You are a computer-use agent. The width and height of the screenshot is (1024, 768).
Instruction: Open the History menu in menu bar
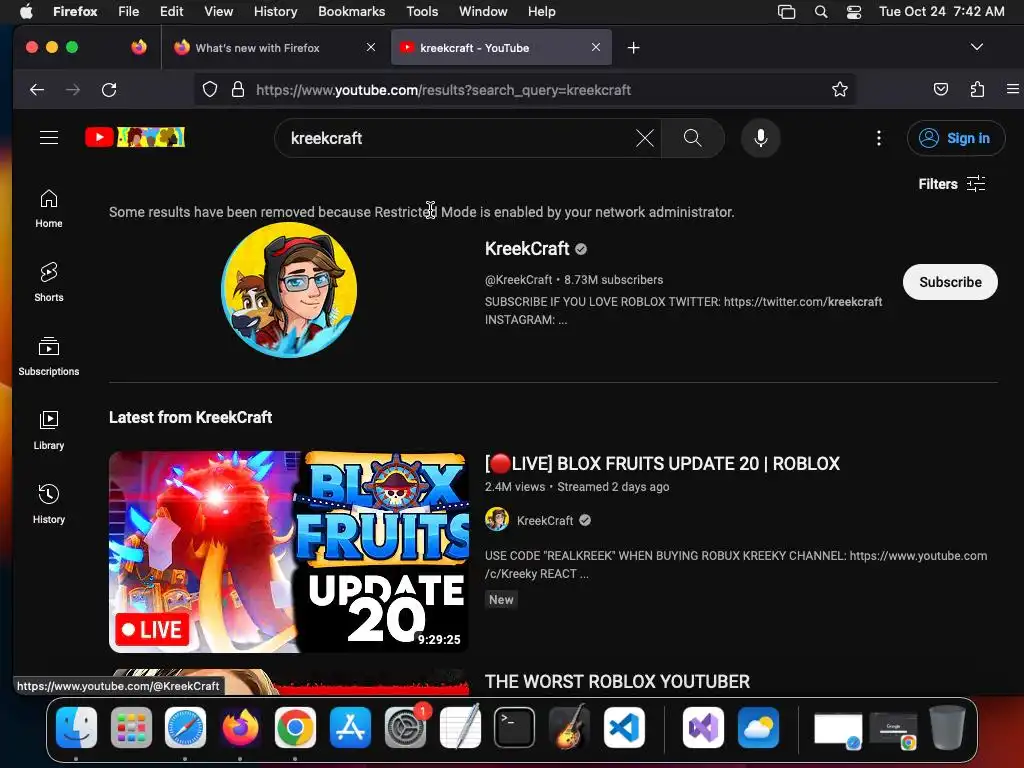pyautogui.click(x=275, y=11)
